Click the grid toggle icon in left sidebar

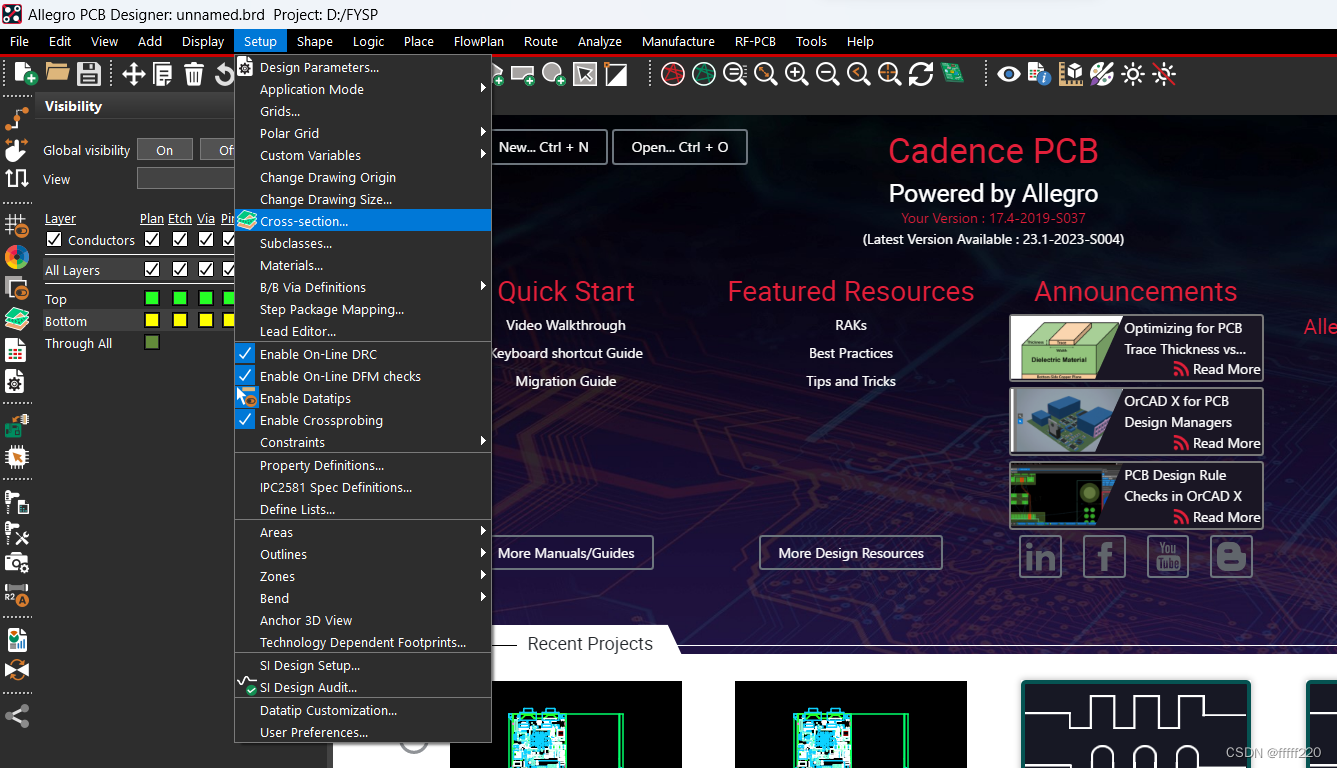pyautogui.click(x=17, y=226)
